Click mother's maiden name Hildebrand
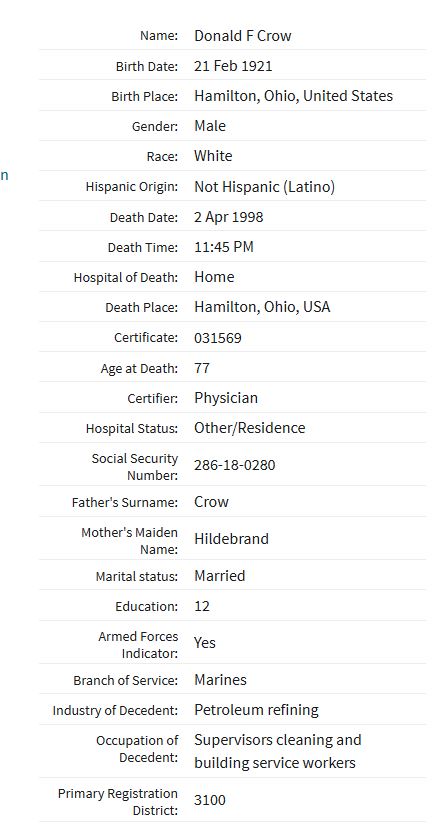433x826 pixels. pyautogui.click(x=231, y=539)
